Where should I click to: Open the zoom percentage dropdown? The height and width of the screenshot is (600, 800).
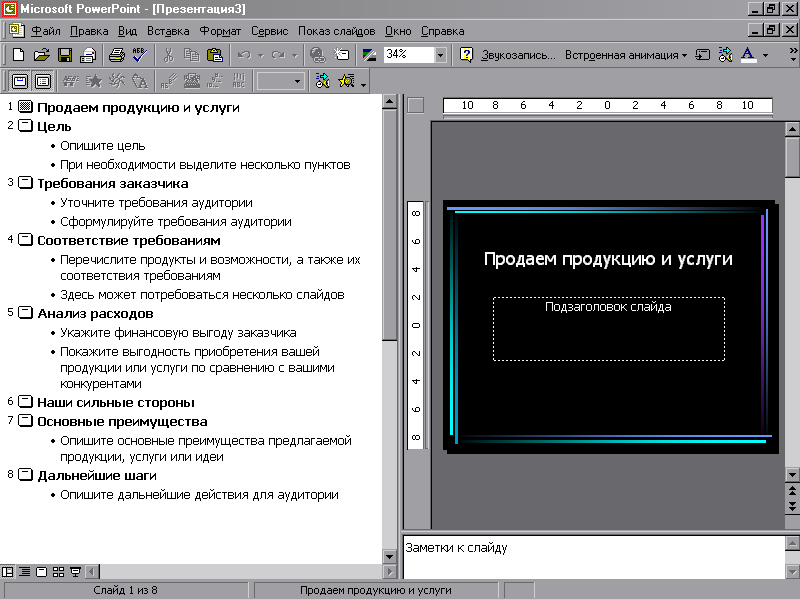441,55
